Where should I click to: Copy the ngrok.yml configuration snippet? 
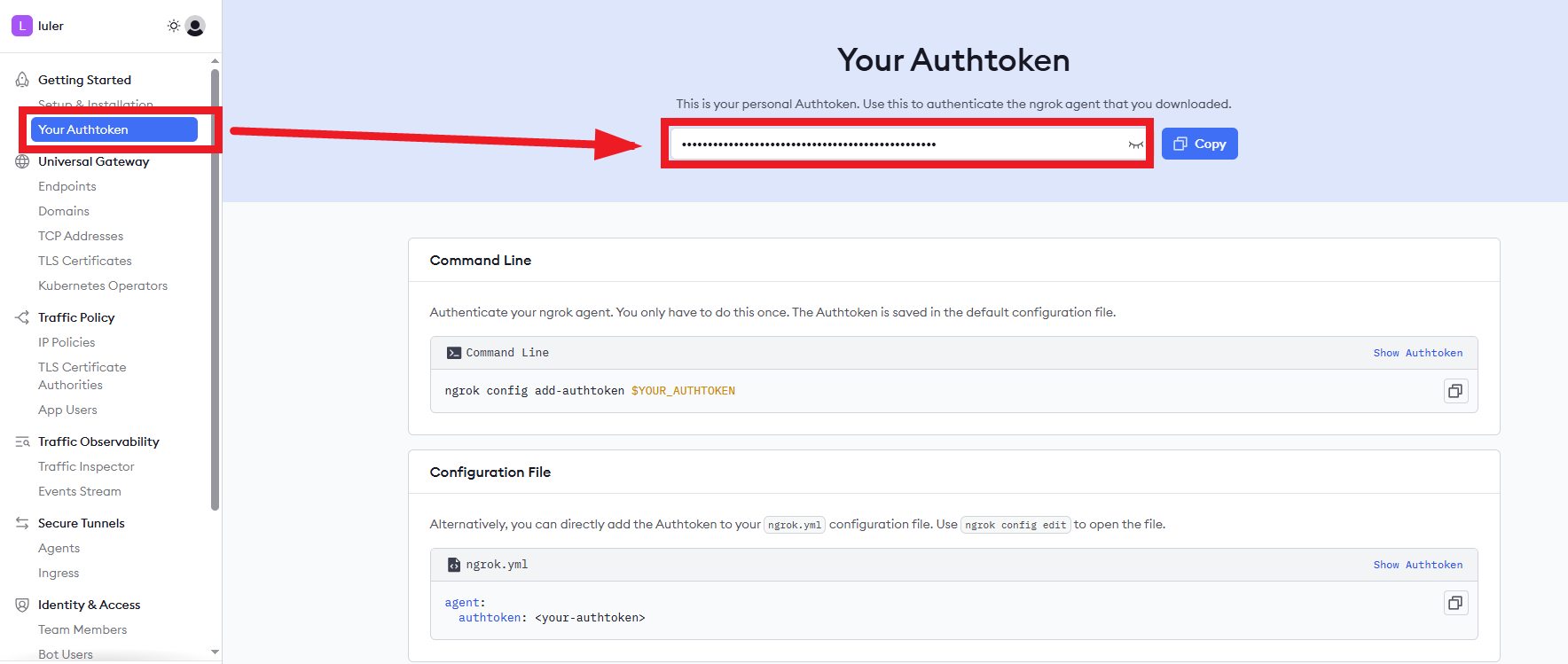tap(1455, 603)
